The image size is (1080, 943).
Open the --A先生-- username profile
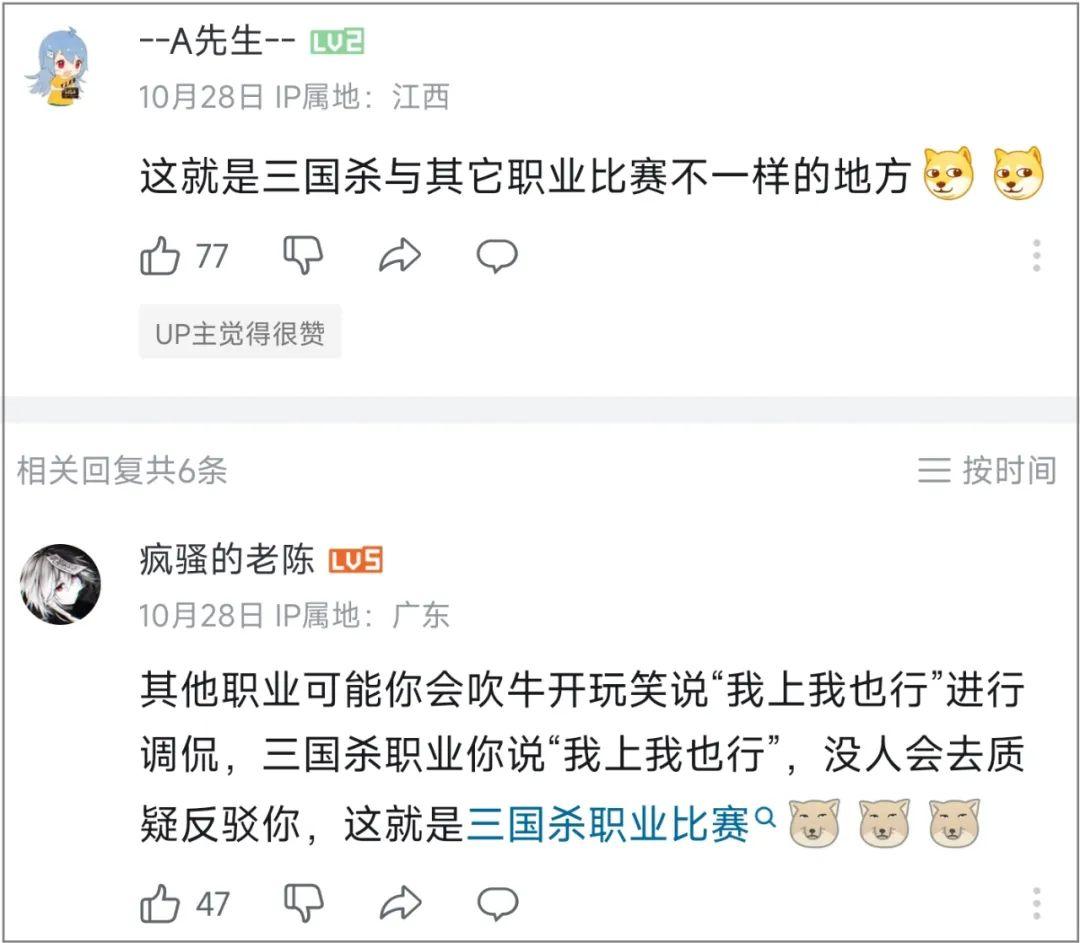tap(217, 42)
